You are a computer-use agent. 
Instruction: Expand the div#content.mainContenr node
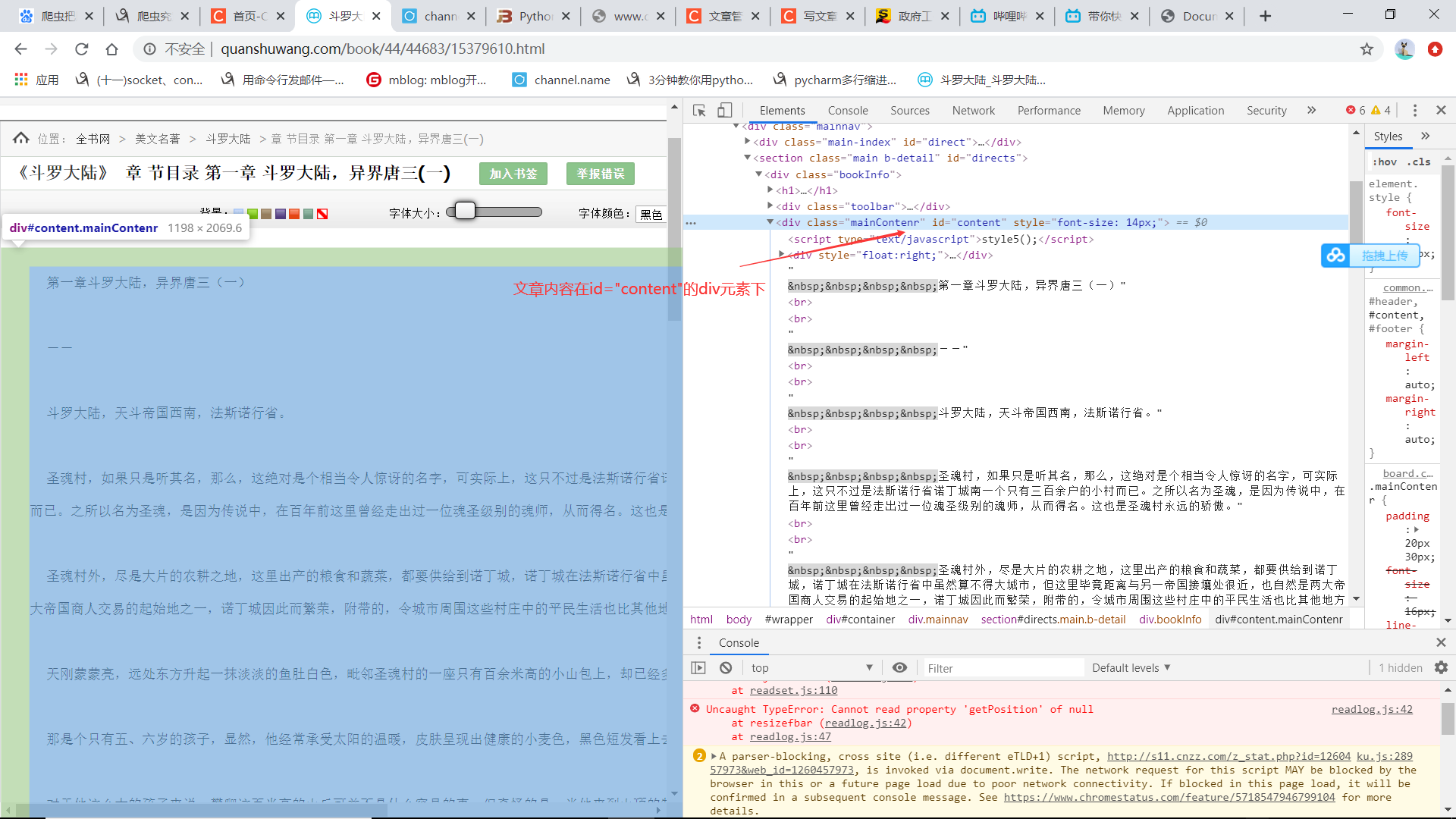pyautogui.click(x=771, y=222)
